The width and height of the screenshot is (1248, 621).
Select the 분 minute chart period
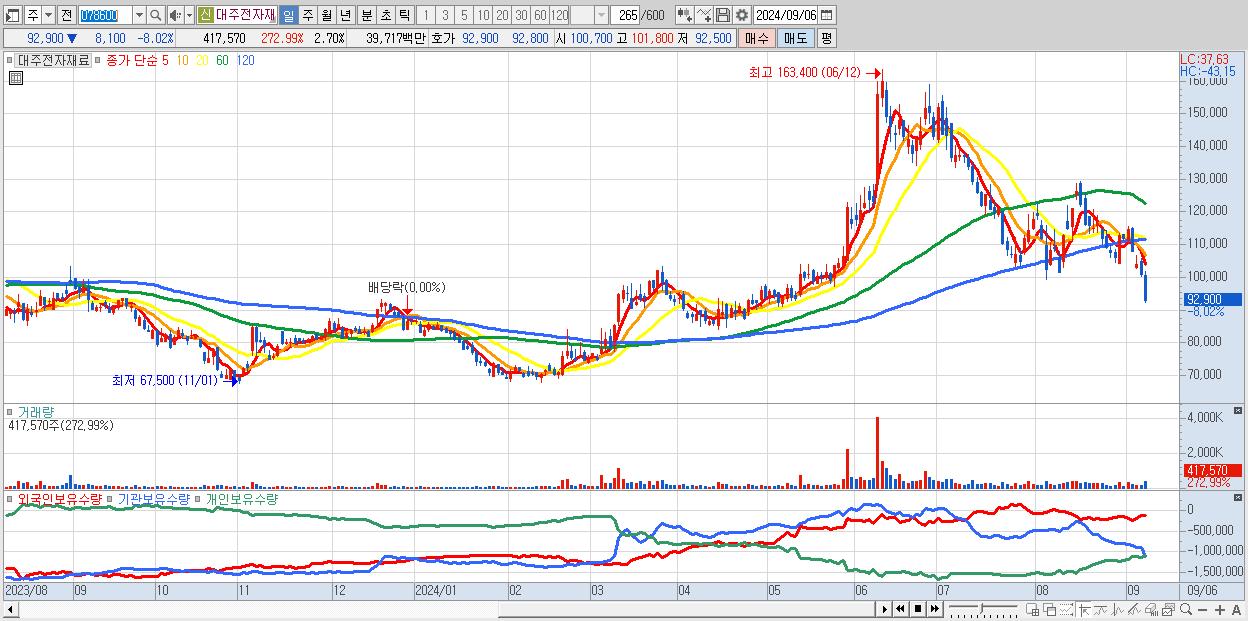click(x=366, y=16)
